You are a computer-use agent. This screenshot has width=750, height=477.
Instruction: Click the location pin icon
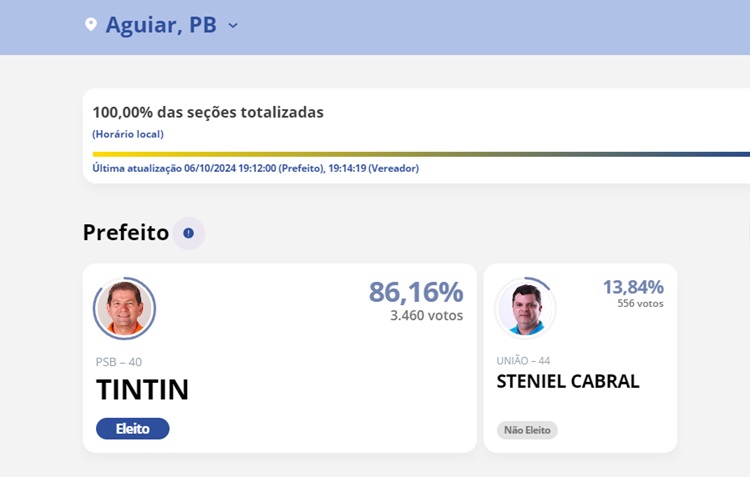91,25
